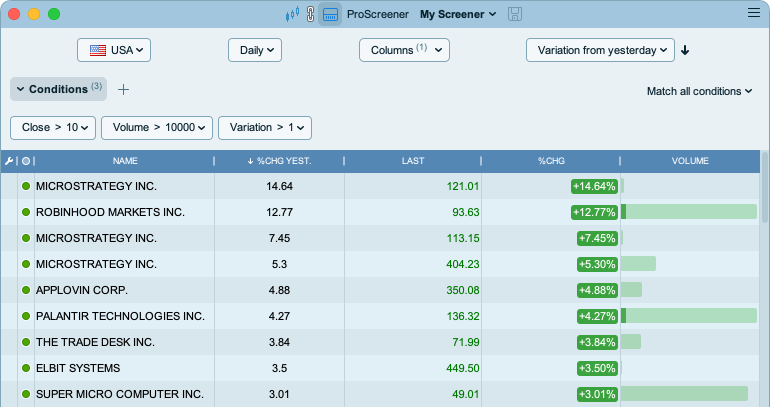Click the last price 136.32

click(x=463, y=316)
